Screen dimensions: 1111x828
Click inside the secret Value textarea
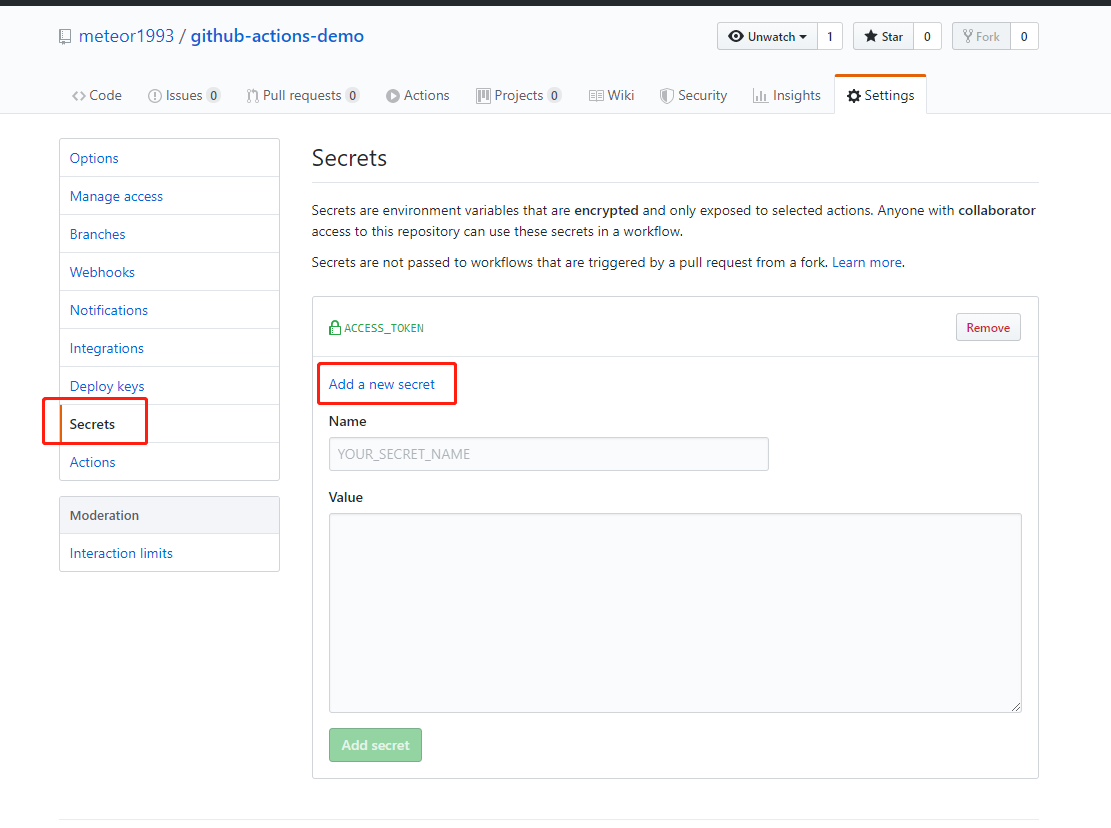(675, 613)
